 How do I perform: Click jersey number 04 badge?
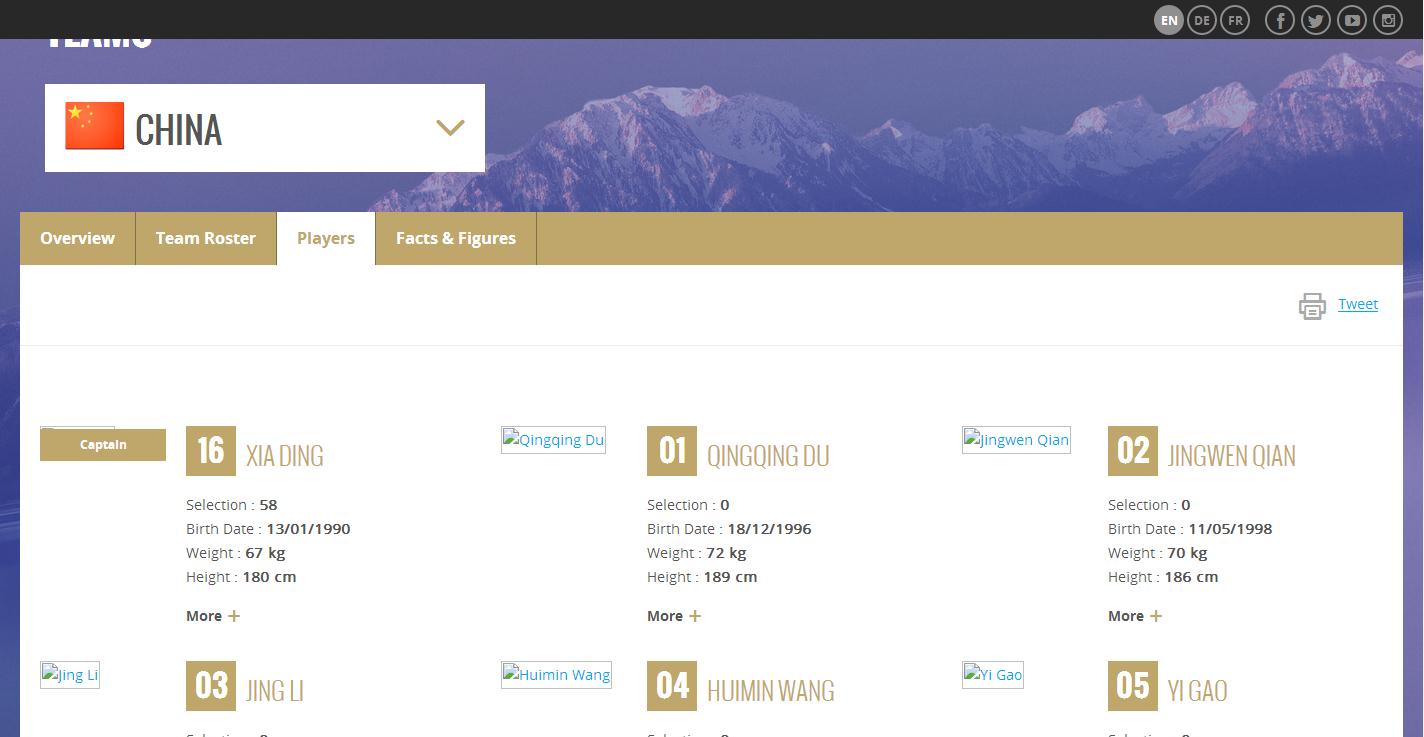coord(672,686)
